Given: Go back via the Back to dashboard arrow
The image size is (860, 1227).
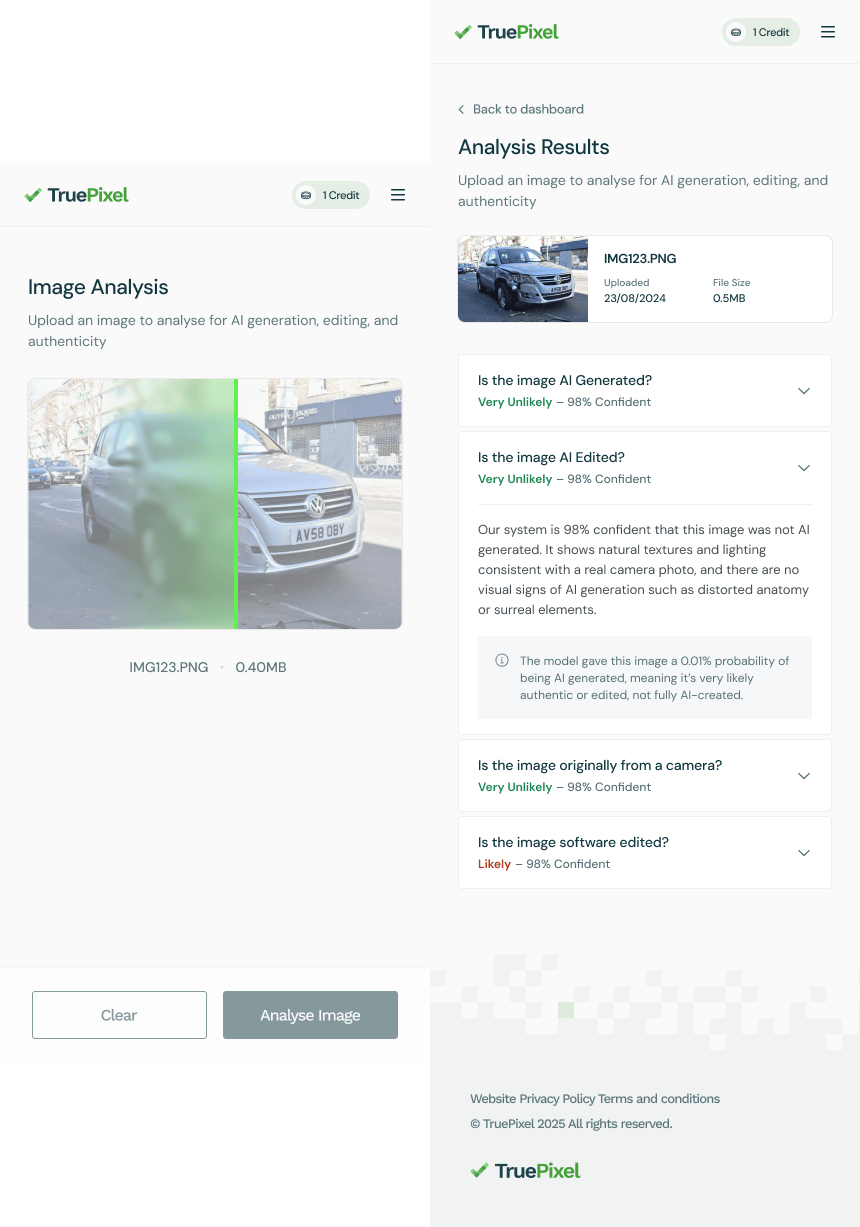Looking at the screenshot, I should [461, 109].
